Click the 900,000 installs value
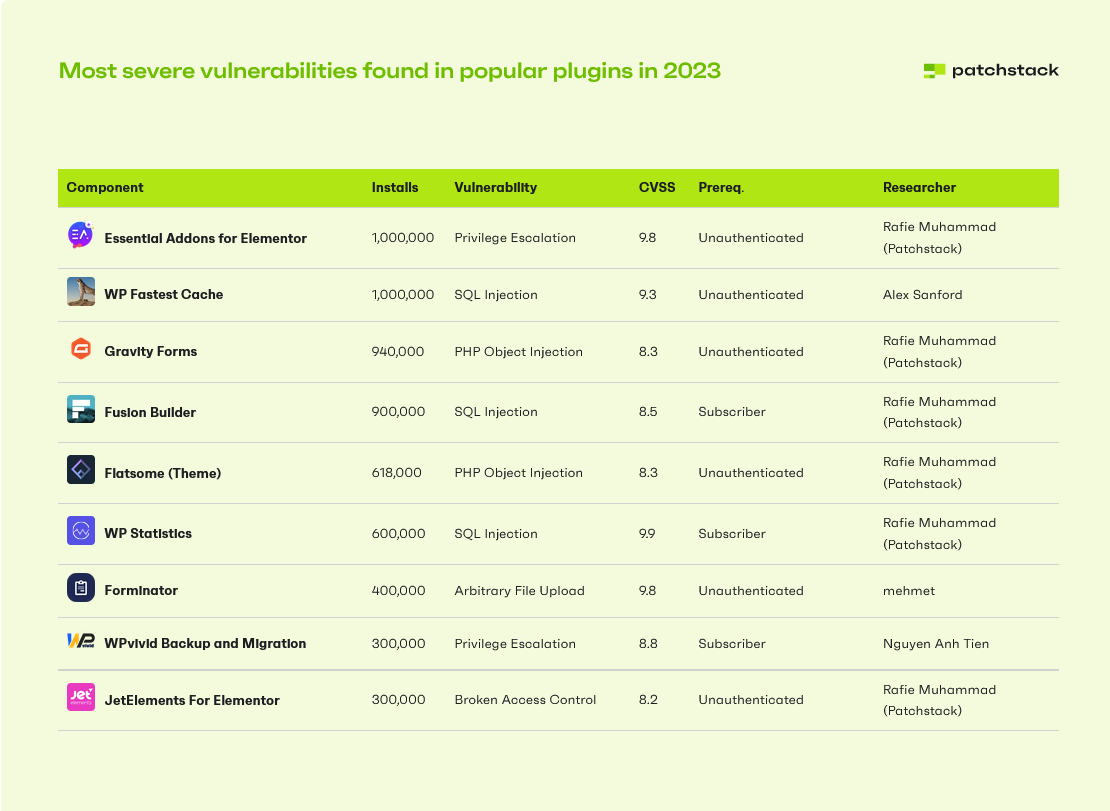Viewport: 1110px width, 811px height. coord(399,412)
